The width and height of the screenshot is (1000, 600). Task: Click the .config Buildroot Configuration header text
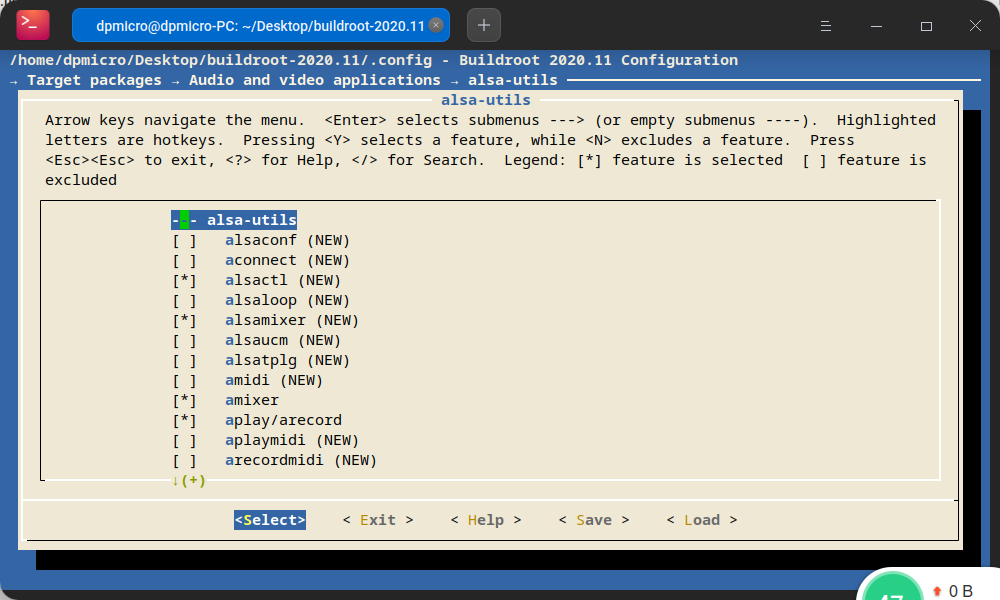coord(374,60)
